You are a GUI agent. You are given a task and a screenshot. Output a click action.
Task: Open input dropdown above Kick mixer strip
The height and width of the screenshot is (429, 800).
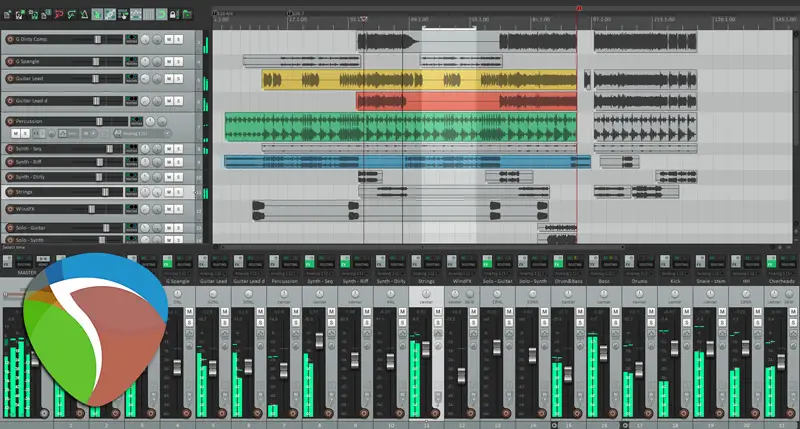click(675, 274)
